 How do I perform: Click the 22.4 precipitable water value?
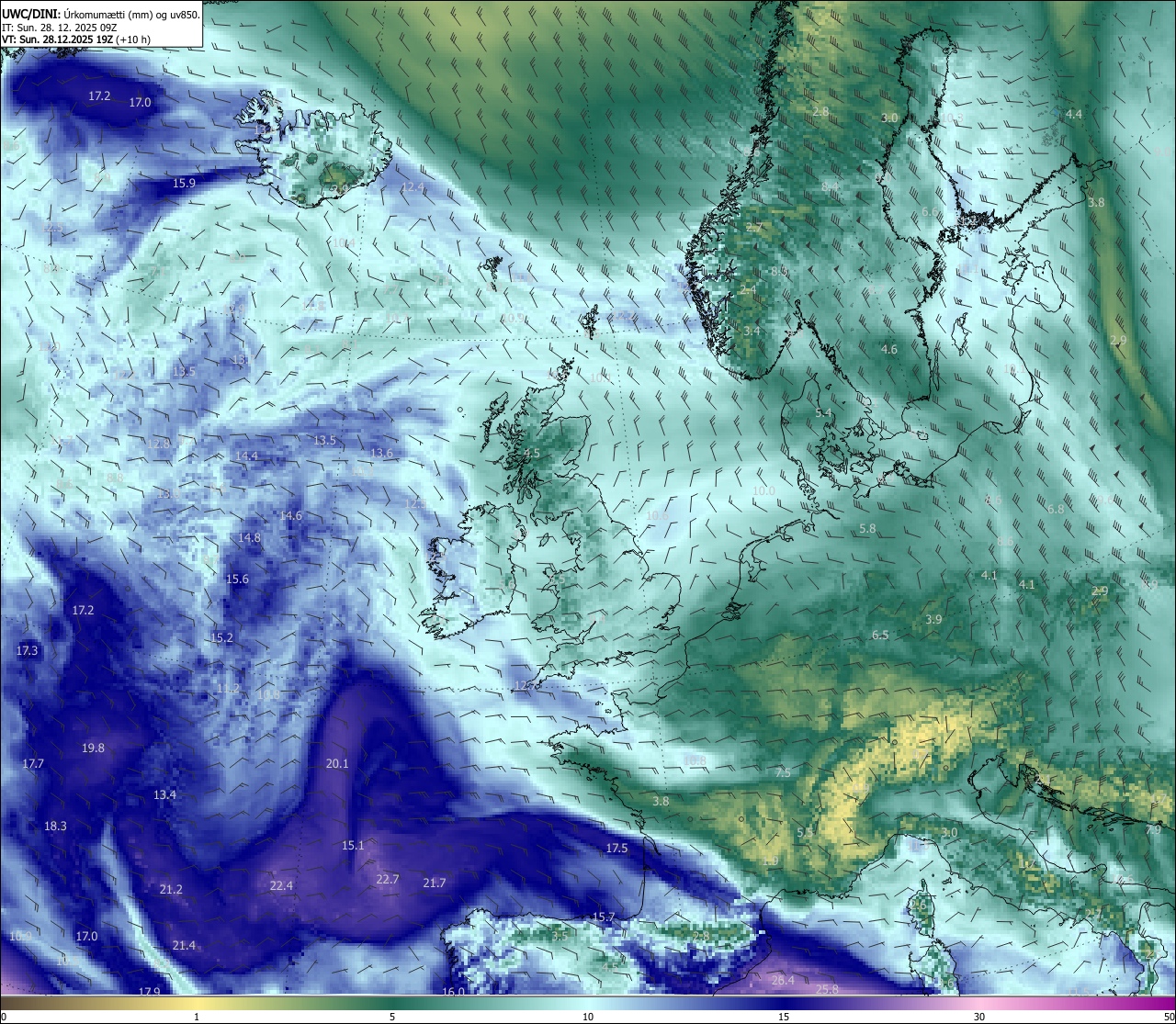pyautogui.click(x=281, y=885)
